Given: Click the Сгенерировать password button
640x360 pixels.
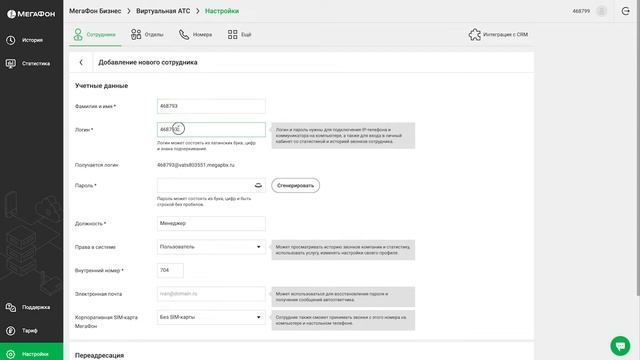Looking at the screenshot, I should coord(296,185).
